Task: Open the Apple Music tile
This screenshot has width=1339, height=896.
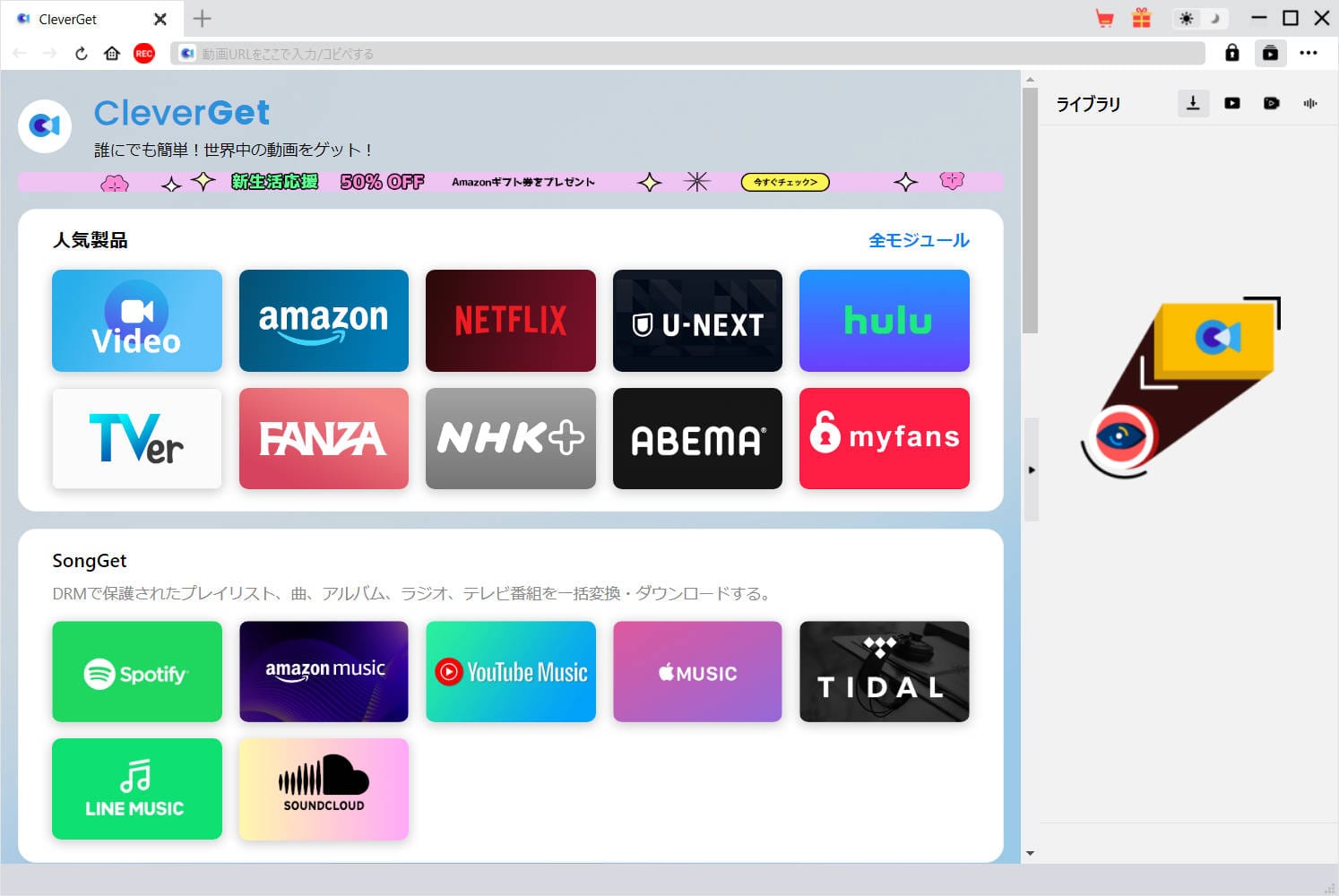Action: (697, 672)
